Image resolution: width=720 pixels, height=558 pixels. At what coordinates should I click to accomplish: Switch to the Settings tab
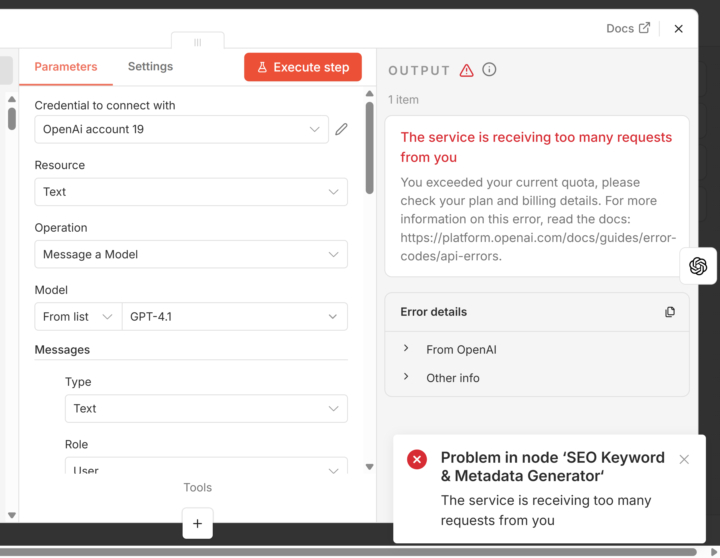150,67
